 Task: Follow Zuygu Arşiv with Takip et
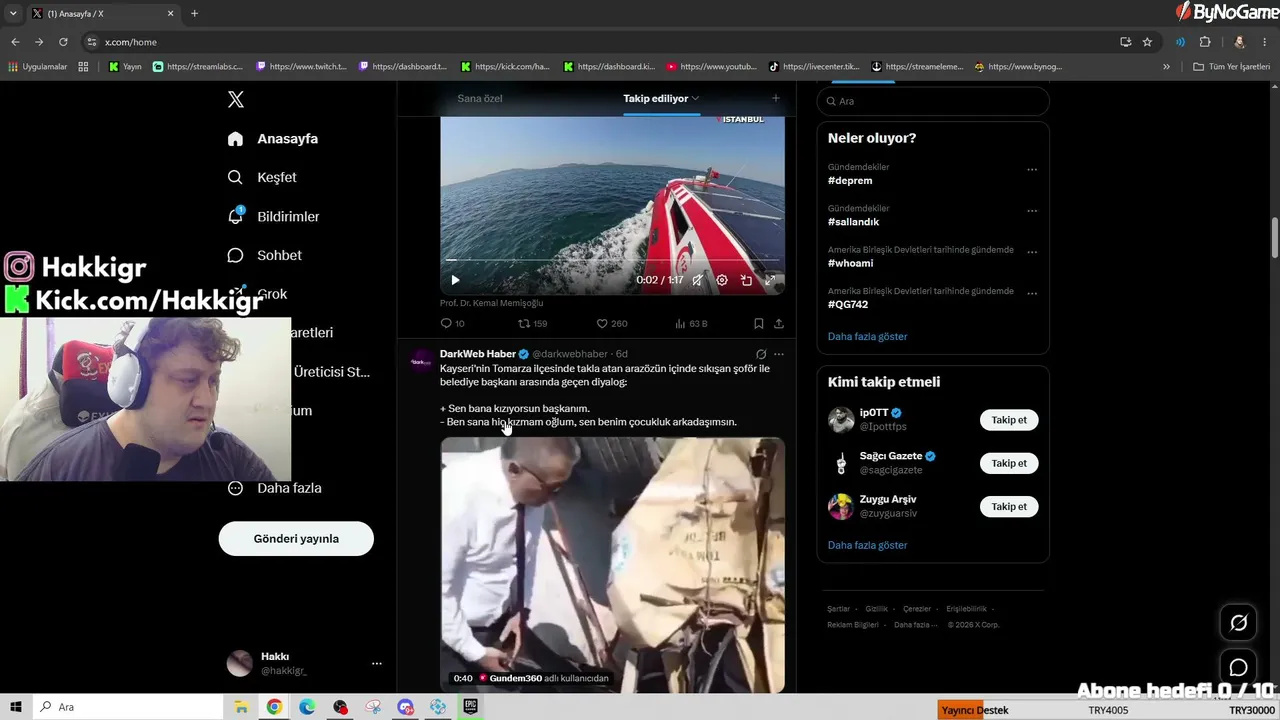point(1009,507)
